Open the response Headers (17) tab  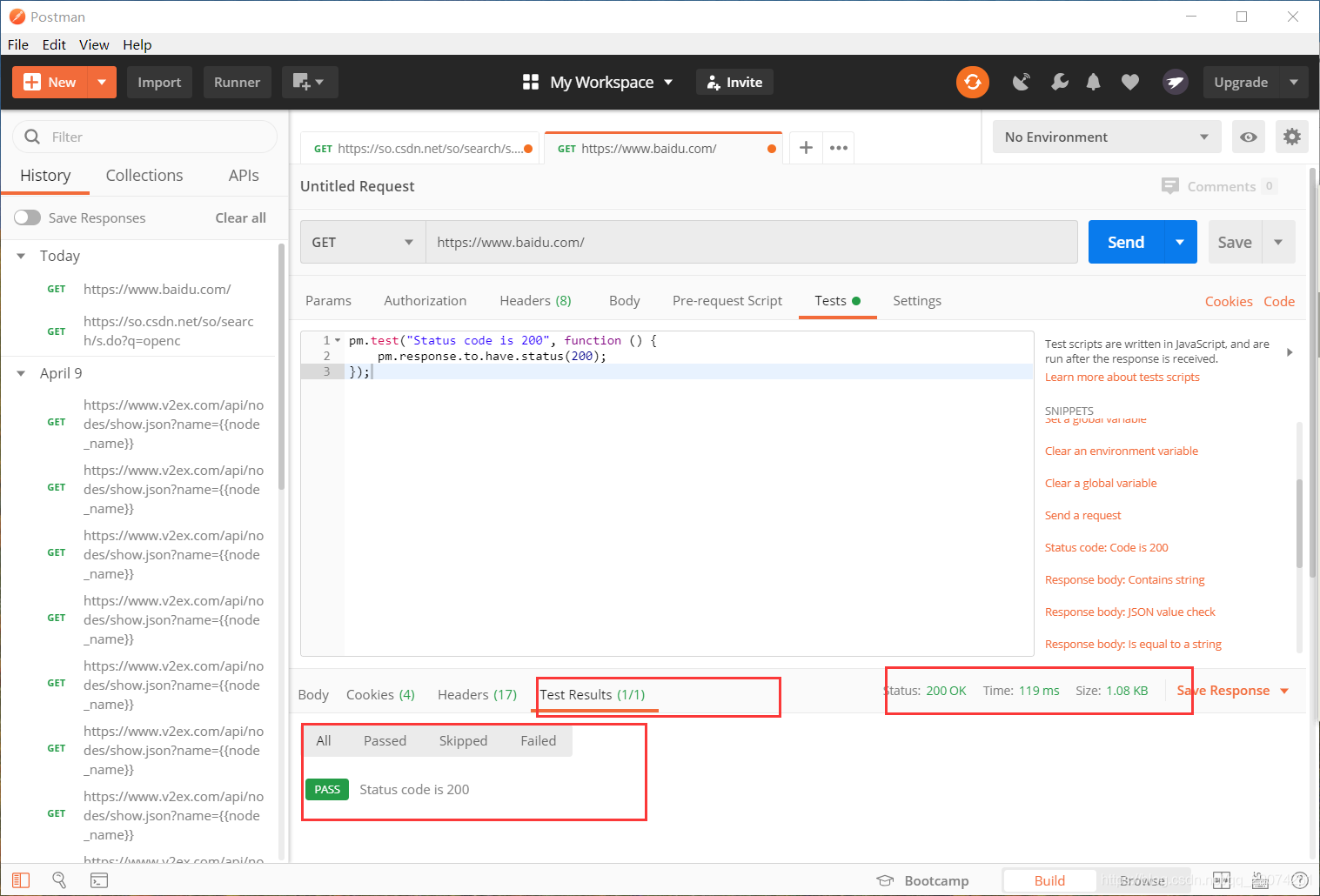coord(477,694)
